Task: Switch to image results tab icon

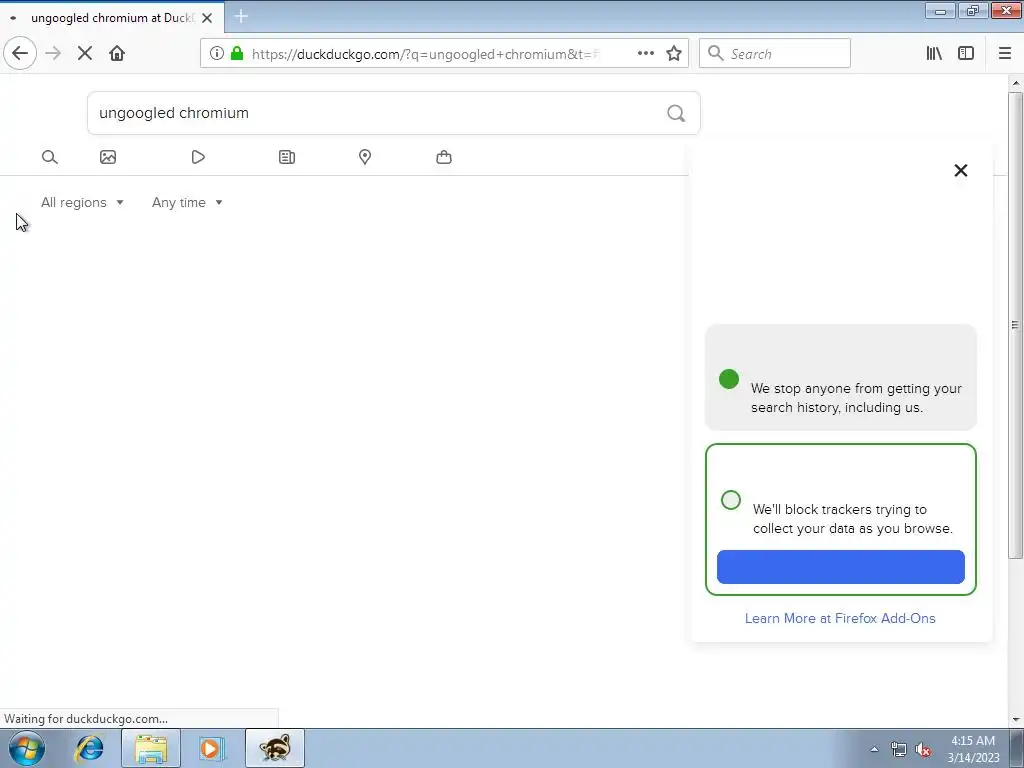Action: click(108, 157)
